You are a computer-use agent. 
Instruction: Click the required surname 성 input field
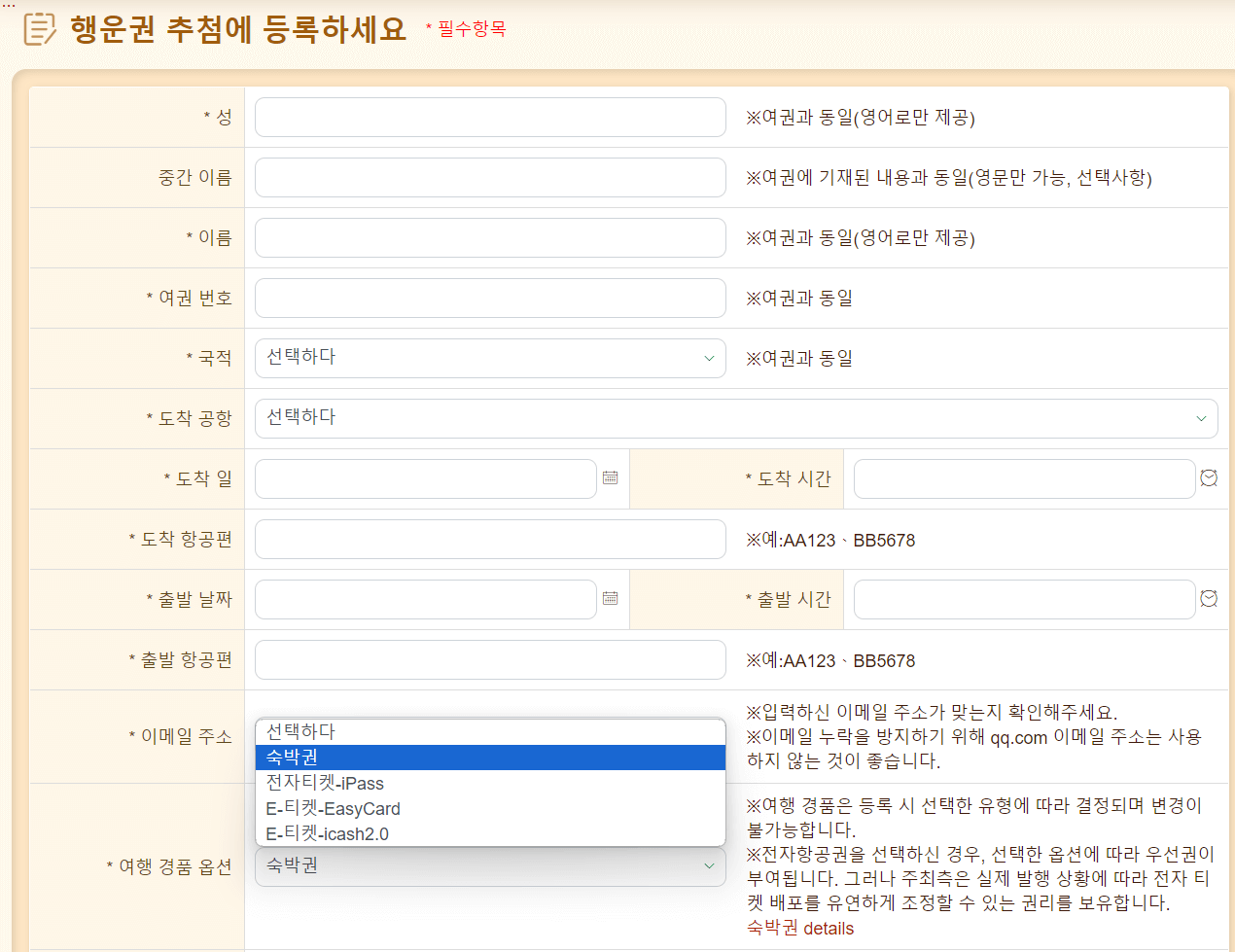point(490,116)
